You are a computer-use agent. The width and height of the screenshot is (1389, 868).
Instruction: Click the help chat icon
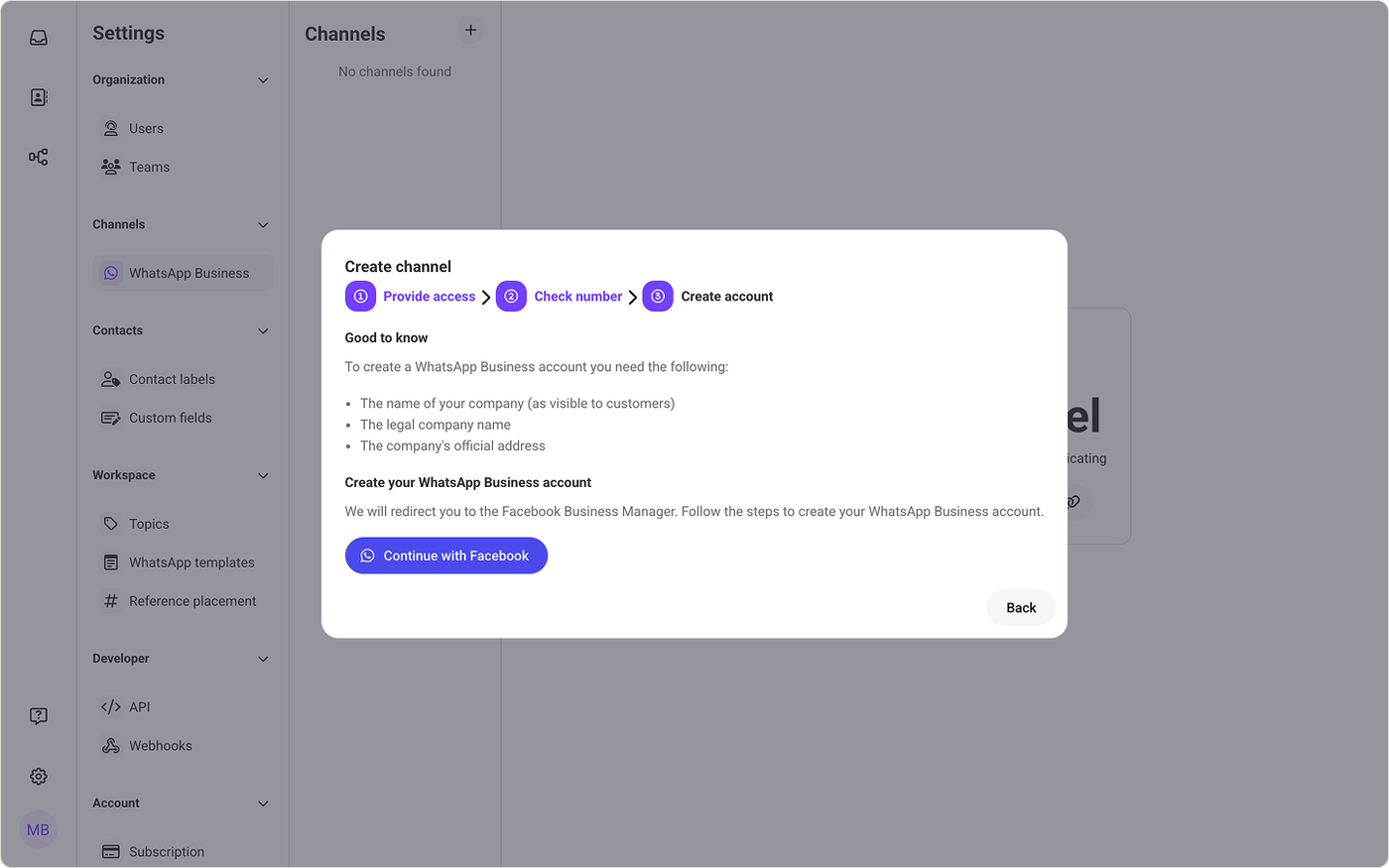[39, 716]
